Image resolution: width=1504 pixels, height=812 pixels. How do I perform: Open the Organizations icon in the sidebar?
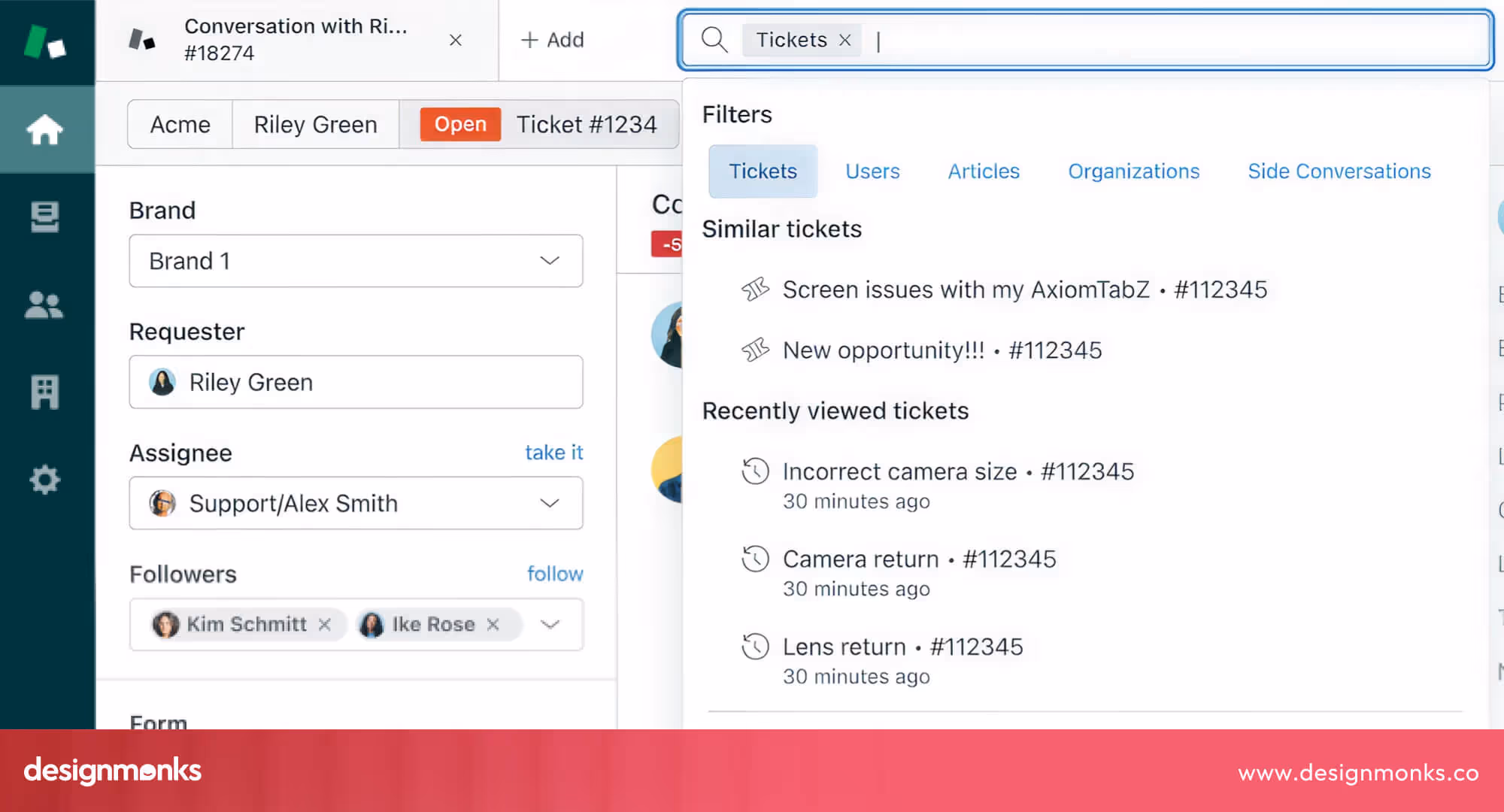tap(46, 392)
